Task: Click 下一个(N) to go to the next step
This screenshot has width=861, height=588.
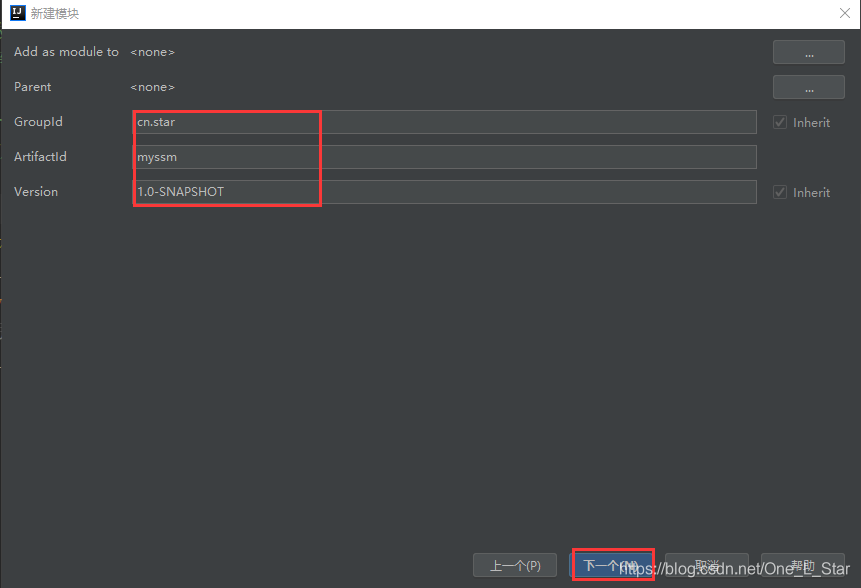Action: coord(613,565)
